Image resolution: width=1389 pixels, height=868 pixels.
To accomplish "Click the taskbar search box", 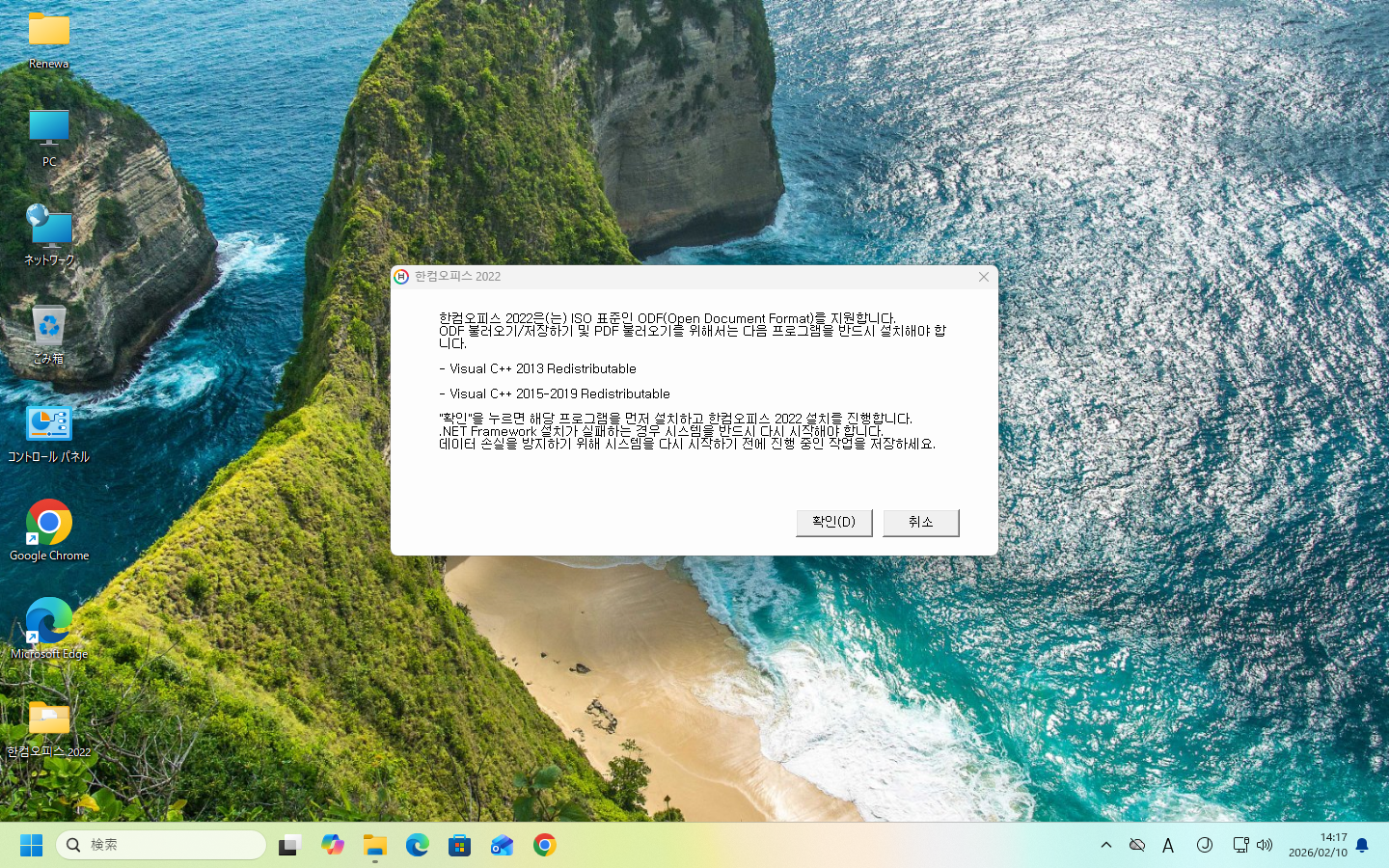I will click(x=161, y=845).
